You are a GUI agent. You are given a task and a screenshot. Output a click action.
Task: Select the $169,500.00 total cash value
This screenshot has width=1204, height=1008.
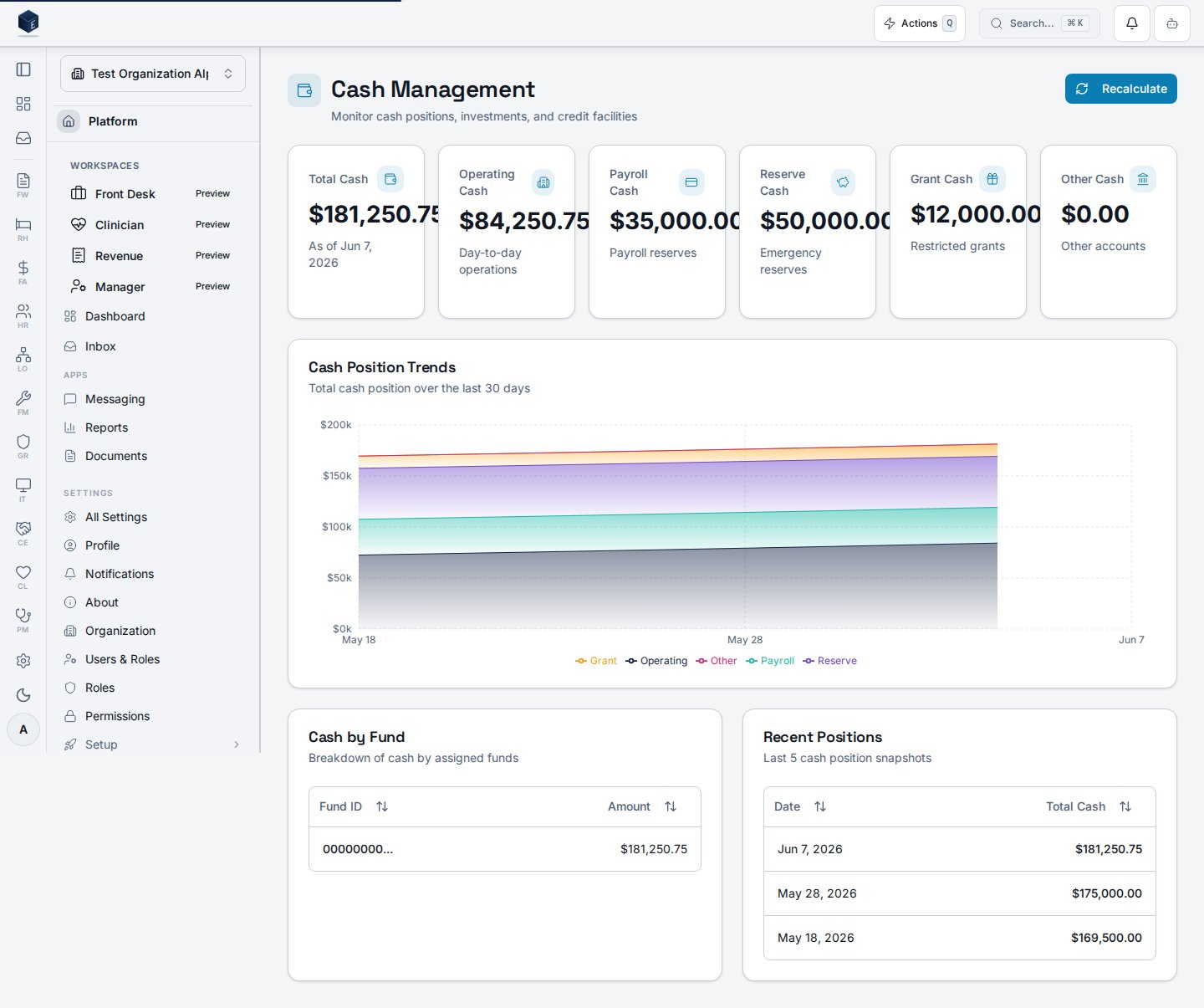(x=1106, y=938)
